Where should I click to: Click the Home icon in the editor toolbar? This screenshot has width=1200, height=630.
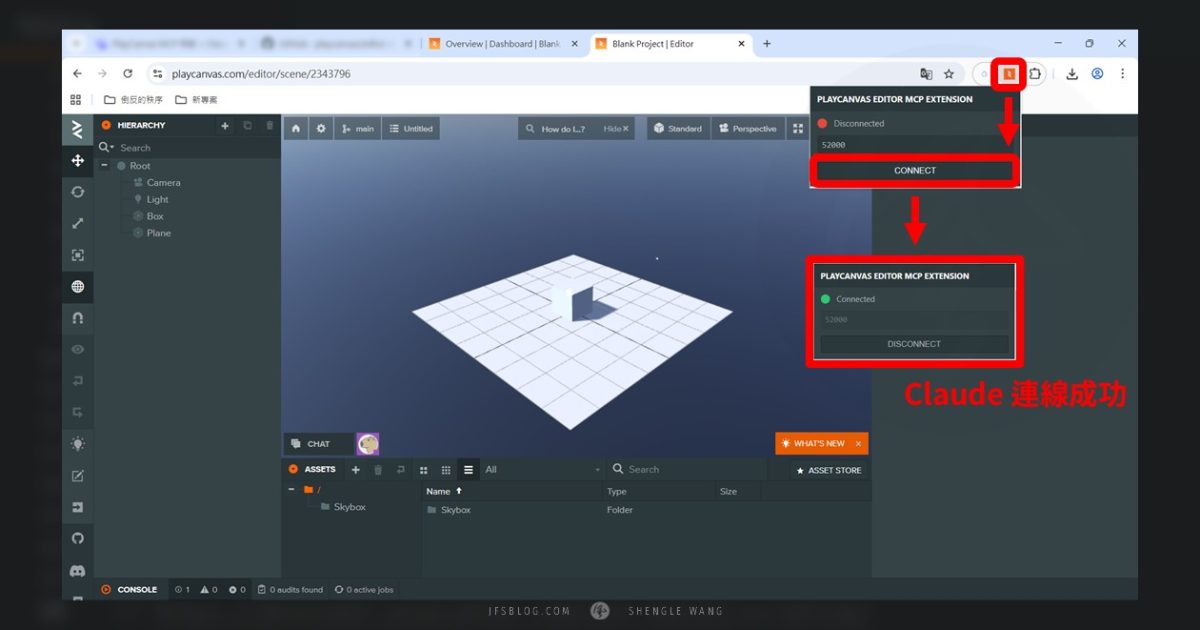point(295,128)
